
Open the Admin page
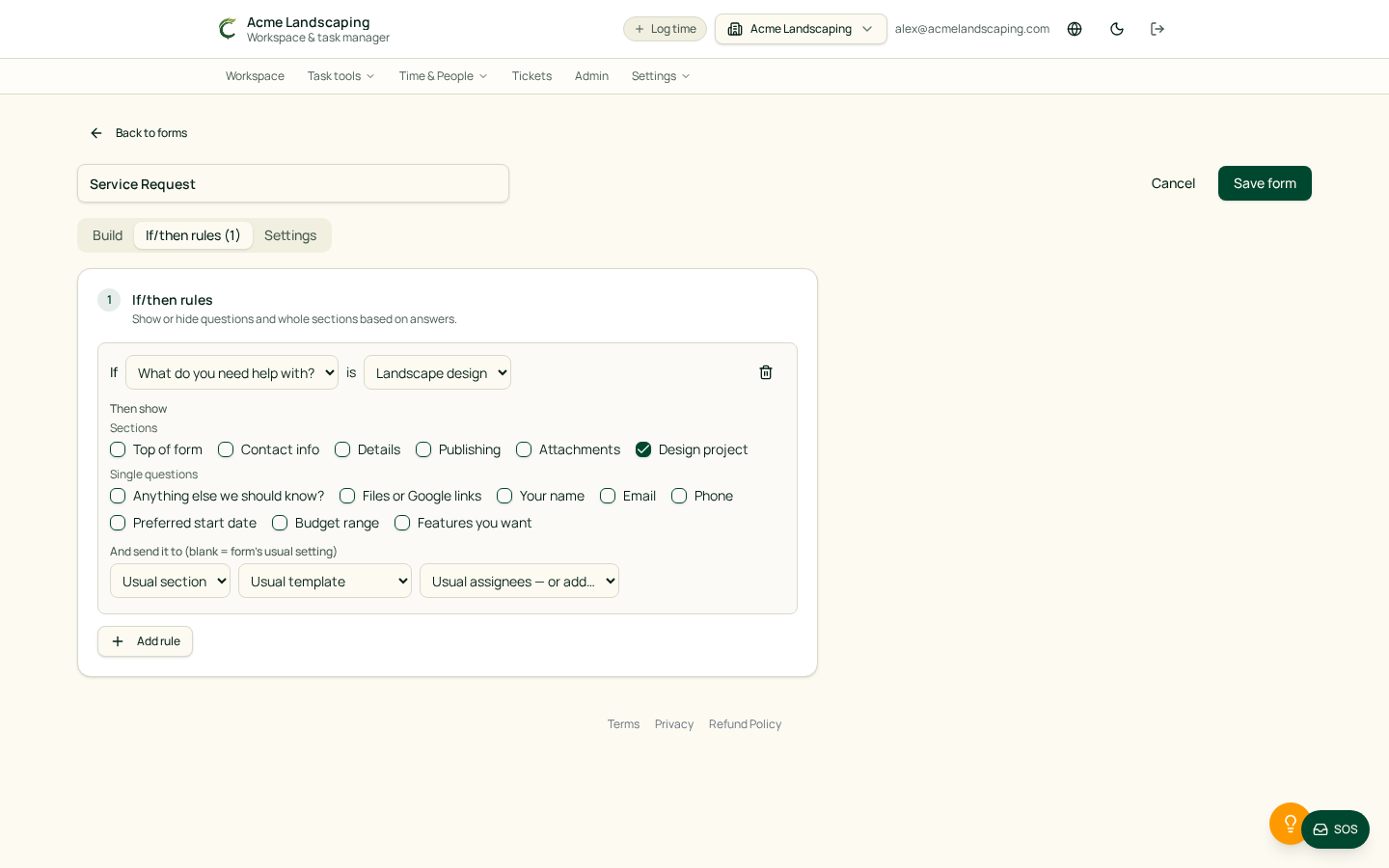591,76
